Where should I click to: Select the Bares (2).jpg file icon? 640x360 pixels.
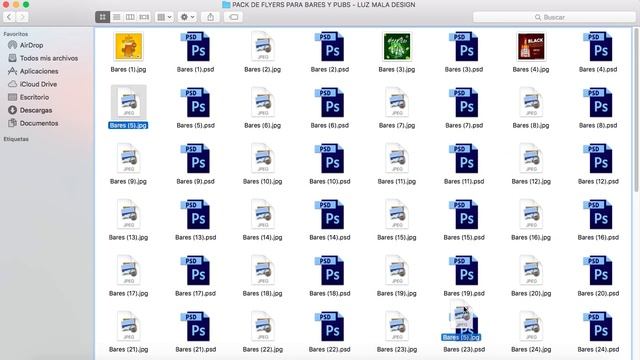[x=262, y=47]
